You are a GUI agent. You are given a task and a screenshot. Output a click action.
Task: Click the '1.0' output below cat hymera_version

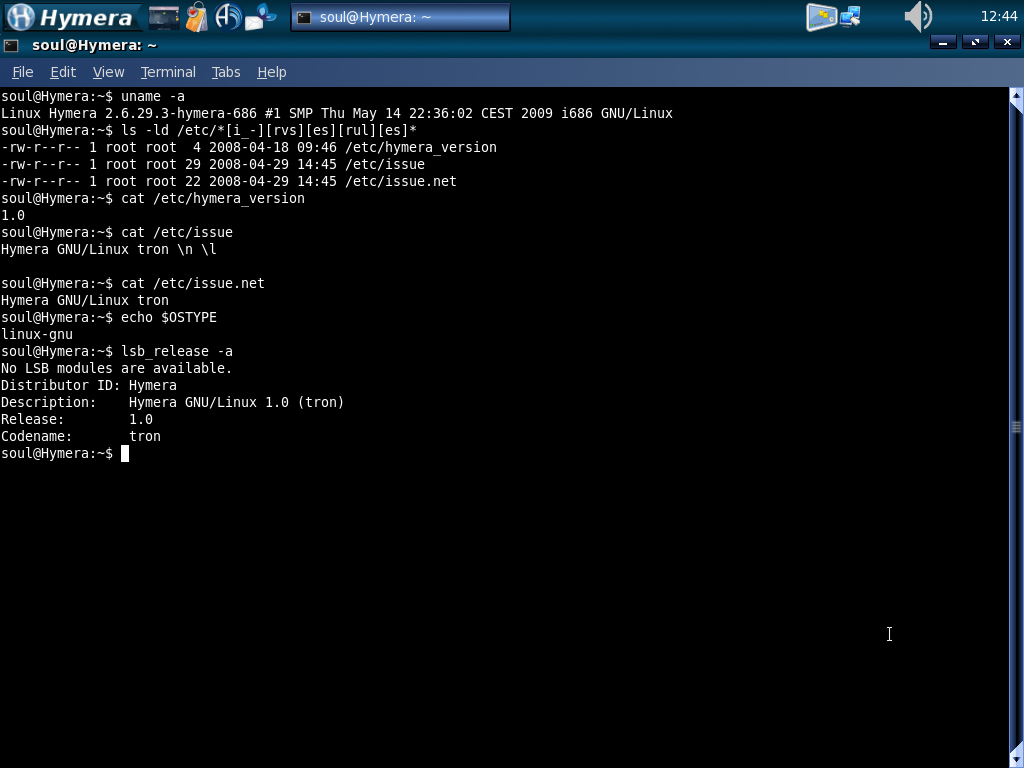point(13,216)
